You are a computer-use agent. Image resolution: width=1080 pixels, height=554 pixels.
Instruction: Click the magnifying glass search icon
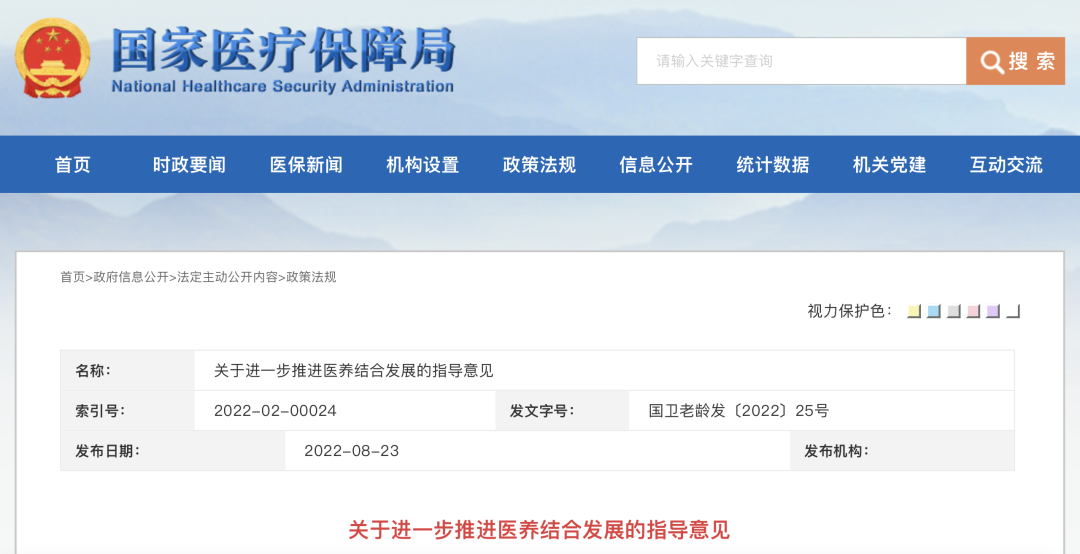point(991,62)
